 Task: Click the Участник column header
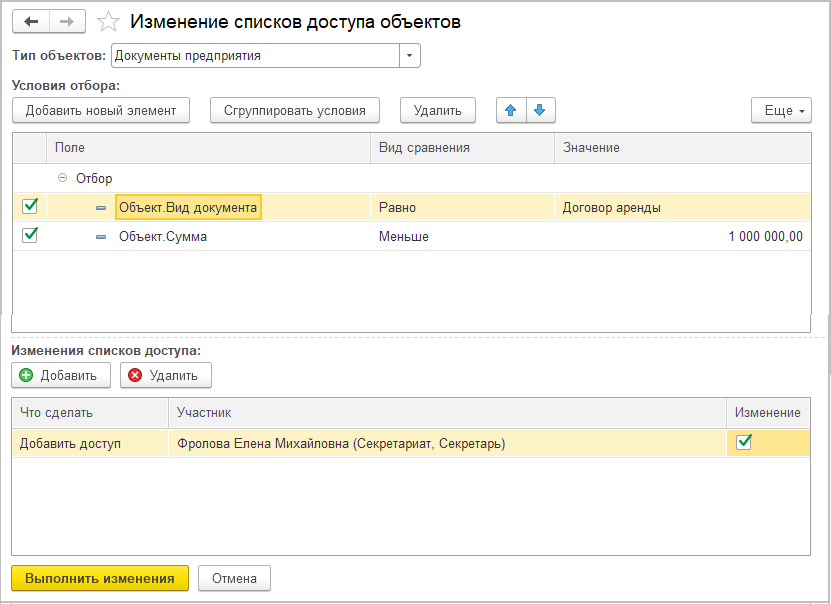(204, 412)
